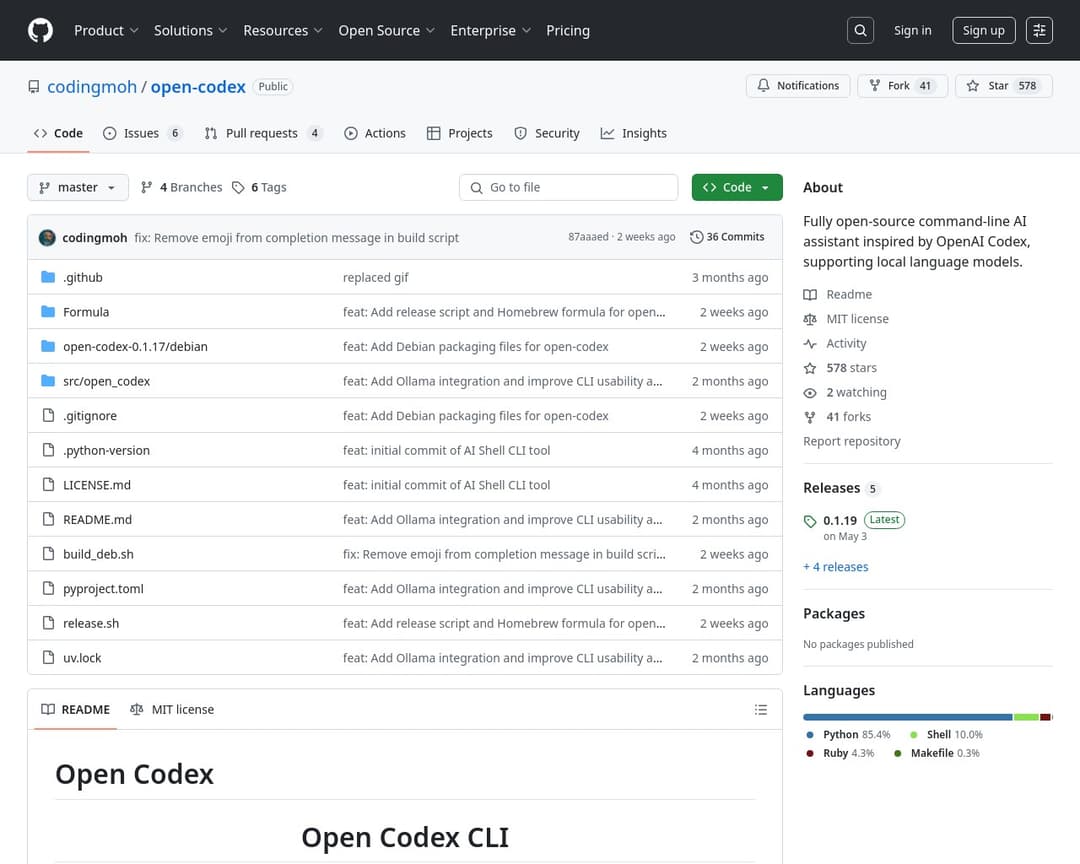Open the release.sh file
1080x864 pixels.
pos(91,623)
